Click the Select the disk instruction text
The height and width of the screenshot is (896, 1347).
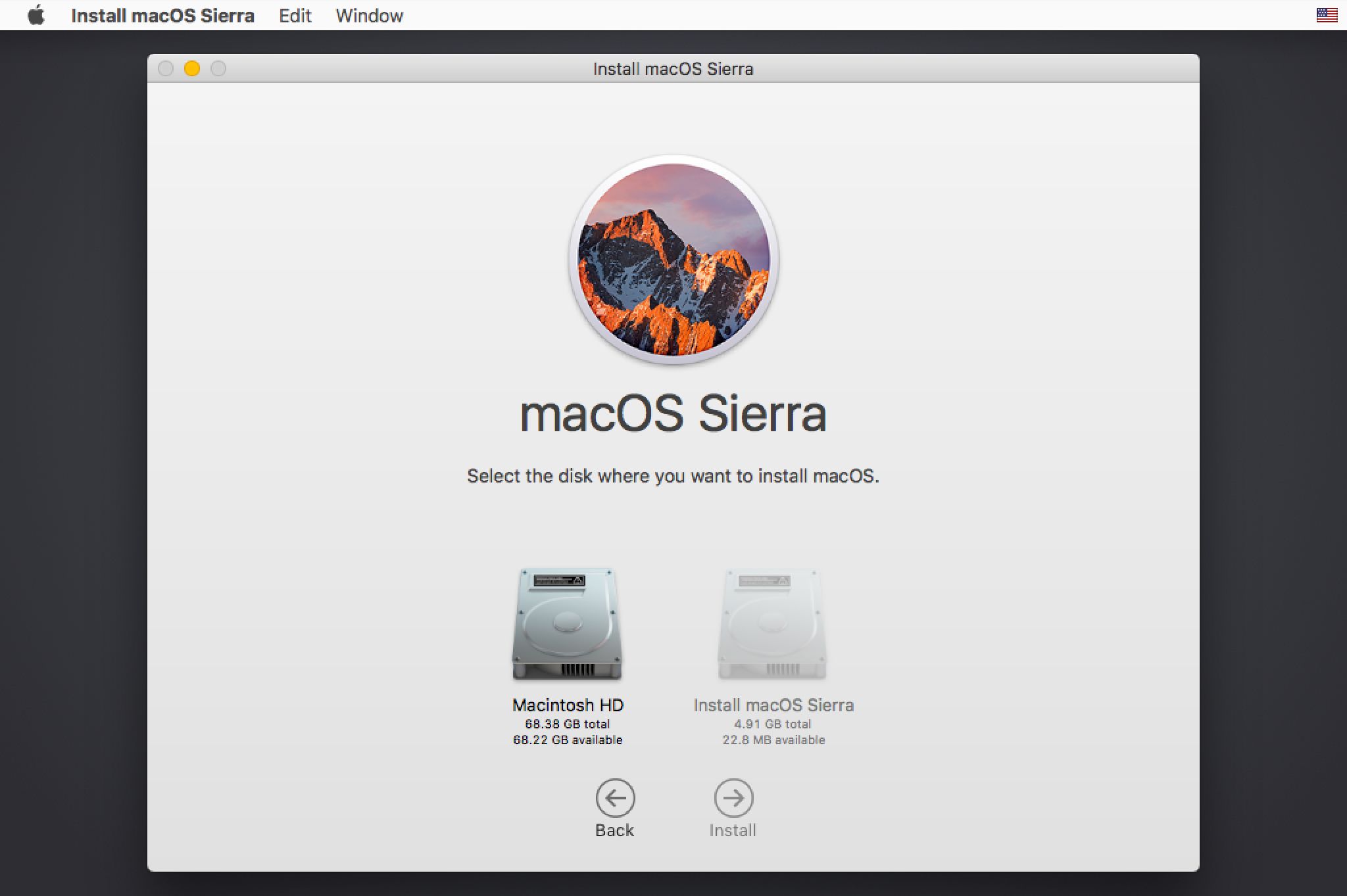pos(673,476)
